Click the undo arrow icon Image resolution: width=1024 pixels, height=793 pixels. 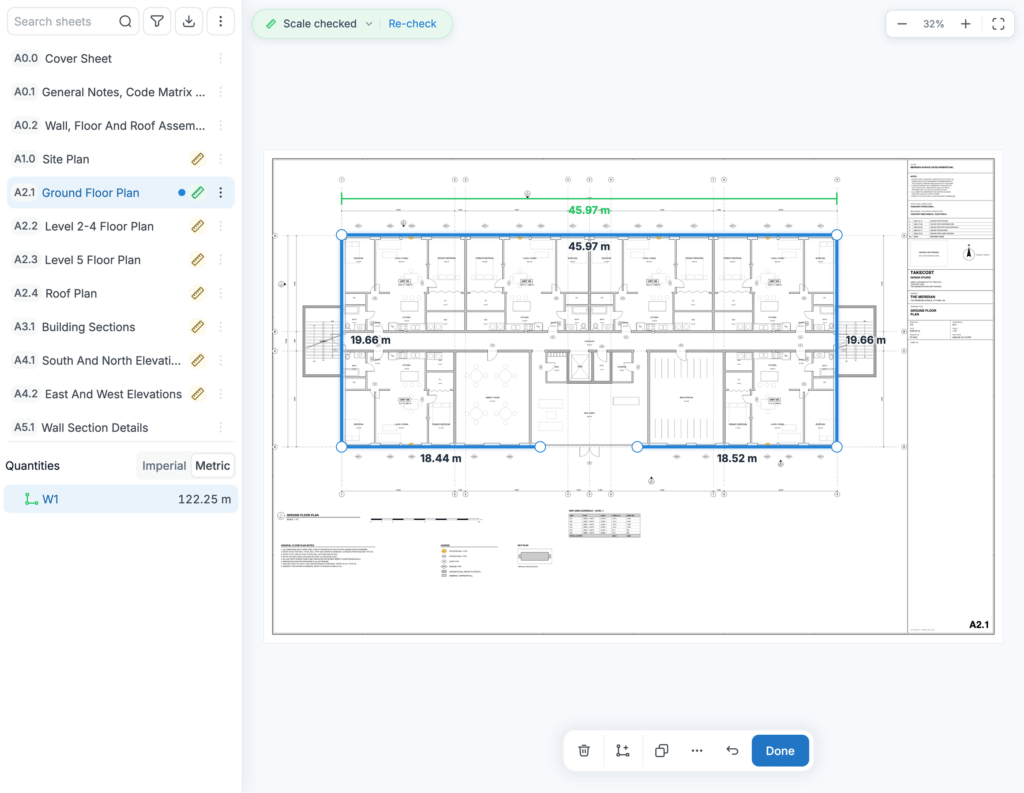point(732,751)
